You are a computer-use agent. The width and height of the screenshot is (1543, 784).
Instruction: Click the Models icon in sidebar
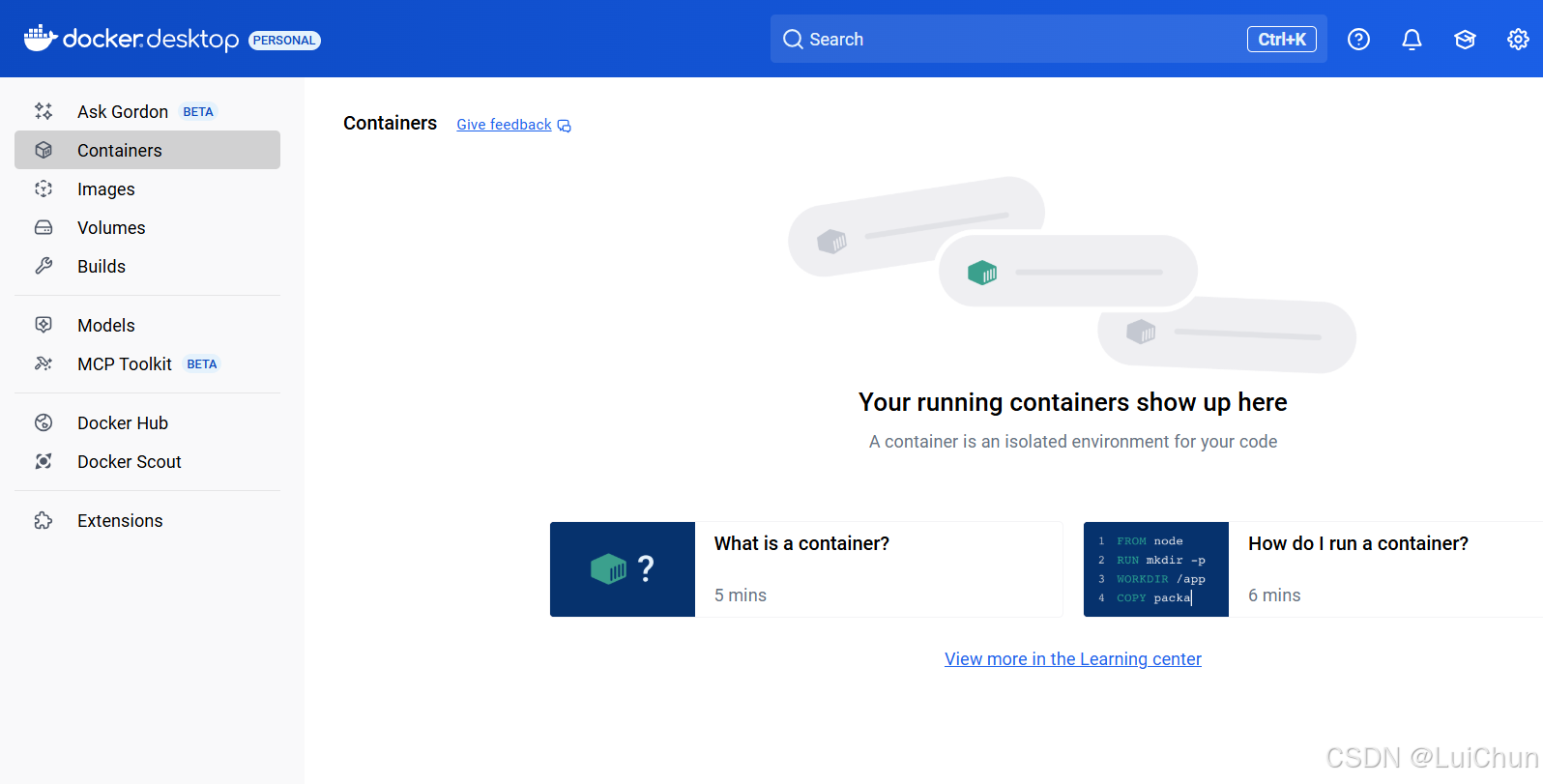[44, 325]
